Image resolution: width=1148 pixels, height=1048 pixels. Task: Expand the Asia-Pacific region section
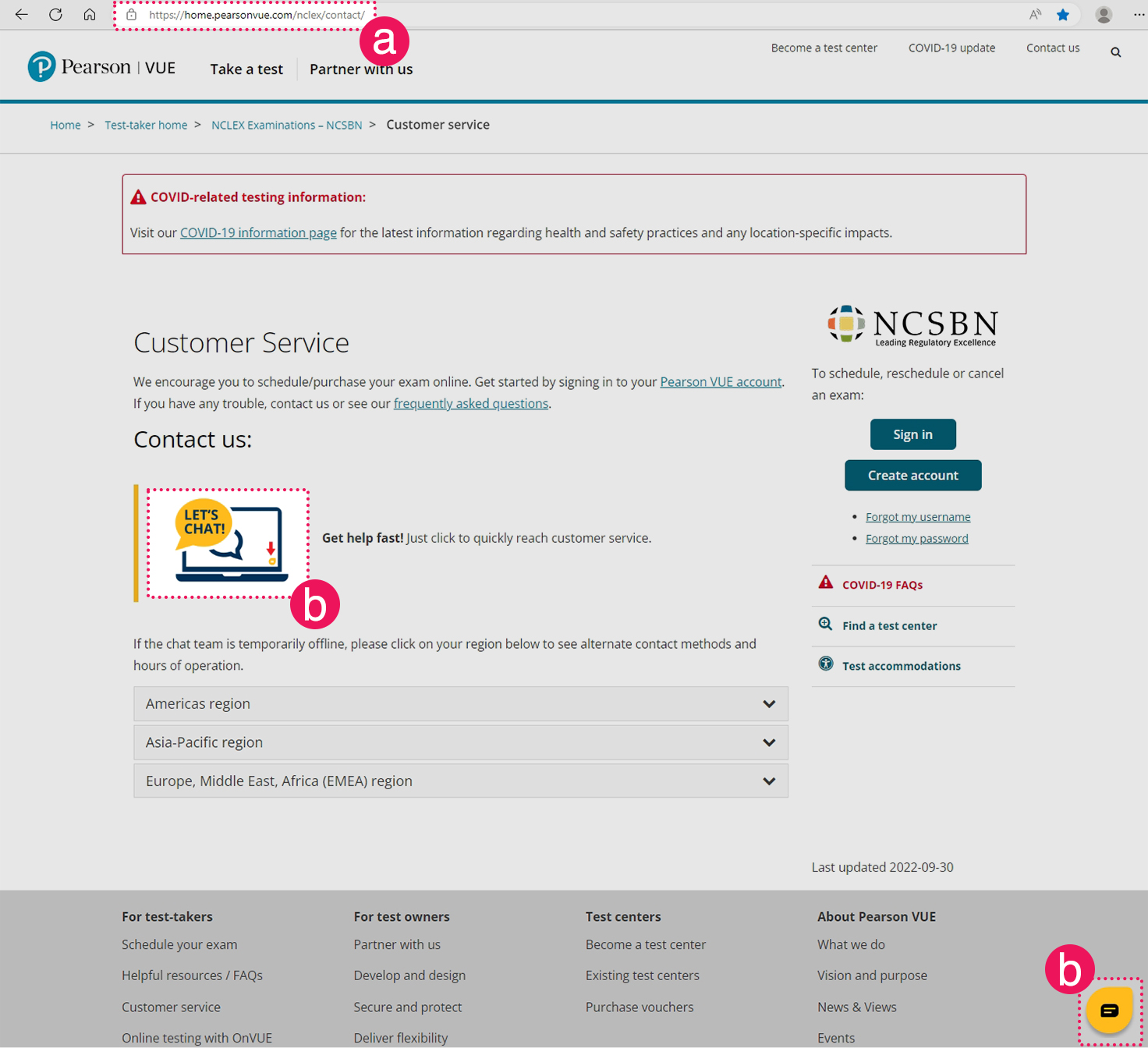[461, 742]
